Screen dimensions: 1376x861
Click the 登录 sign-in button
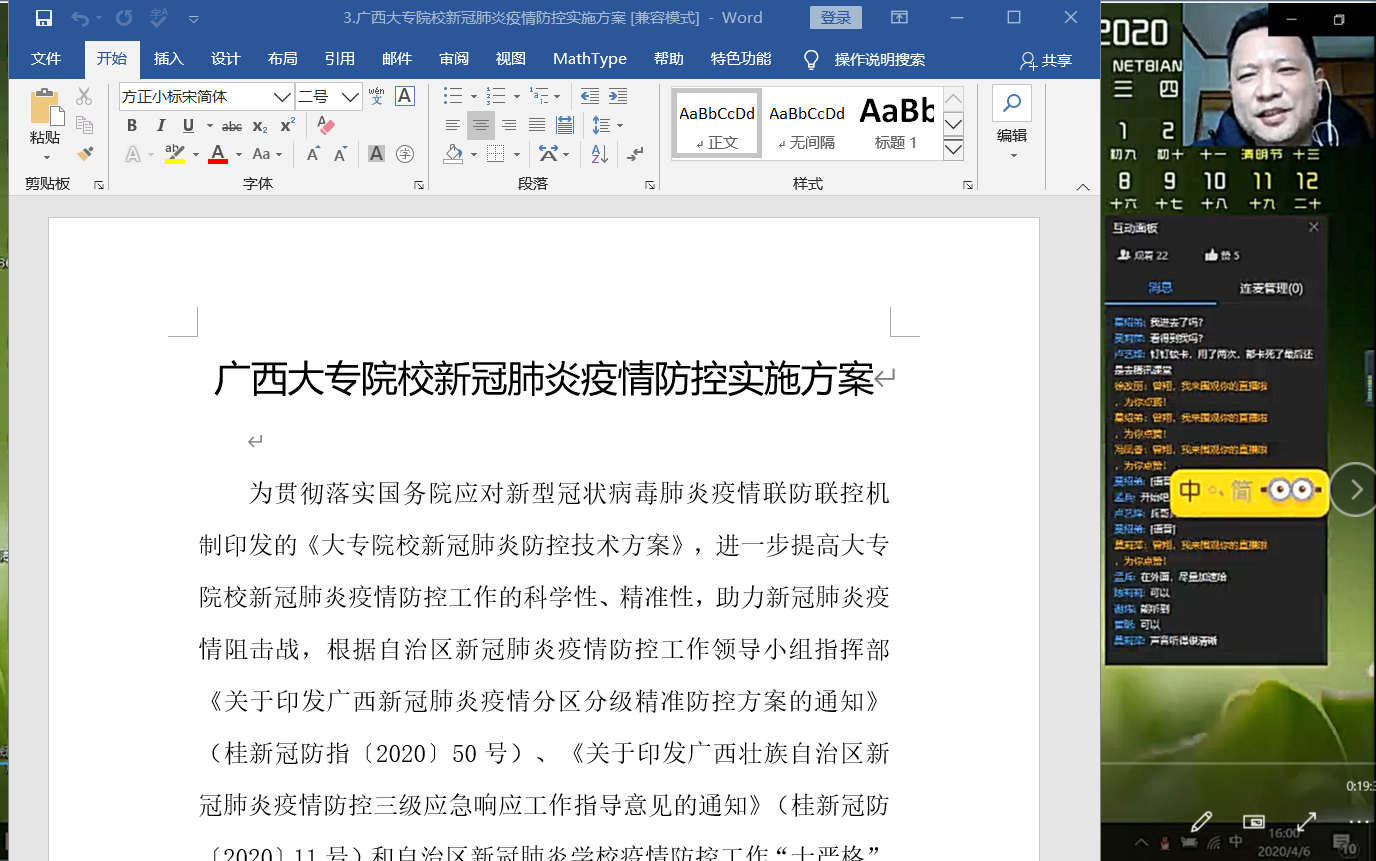click(835, 18)
